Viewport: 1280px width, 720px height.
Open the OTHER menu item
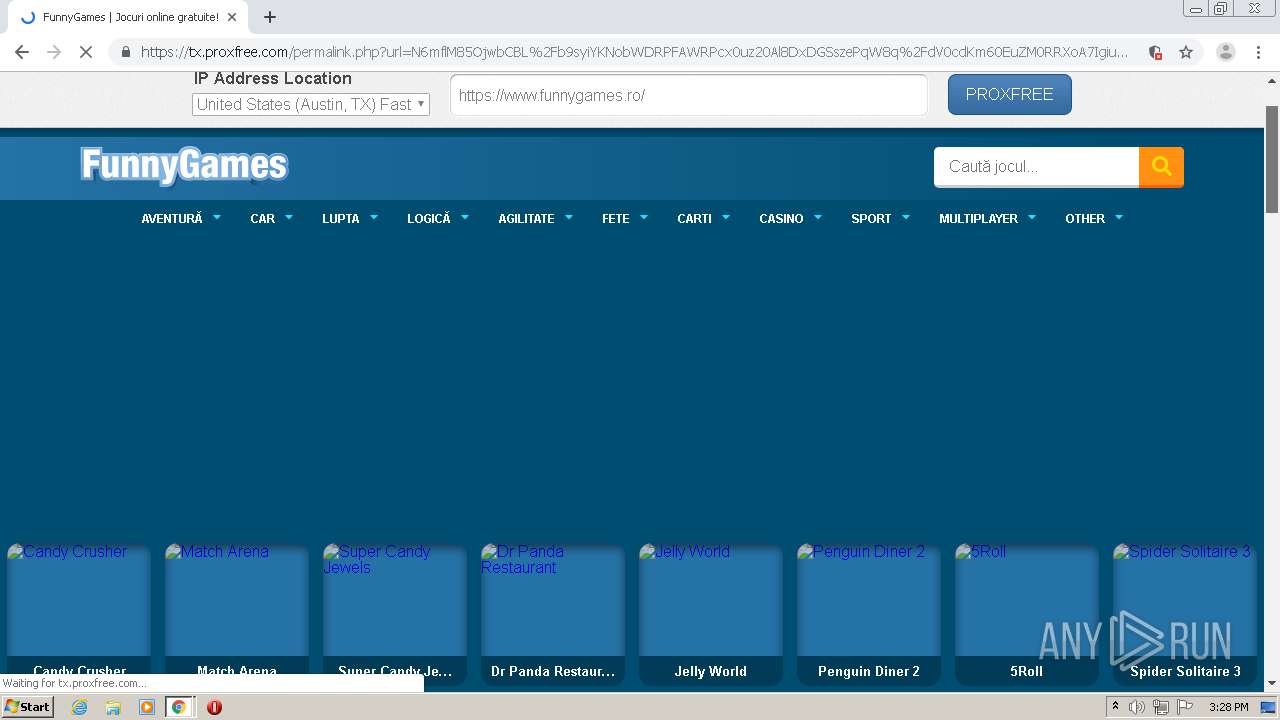coord(1094,218)
